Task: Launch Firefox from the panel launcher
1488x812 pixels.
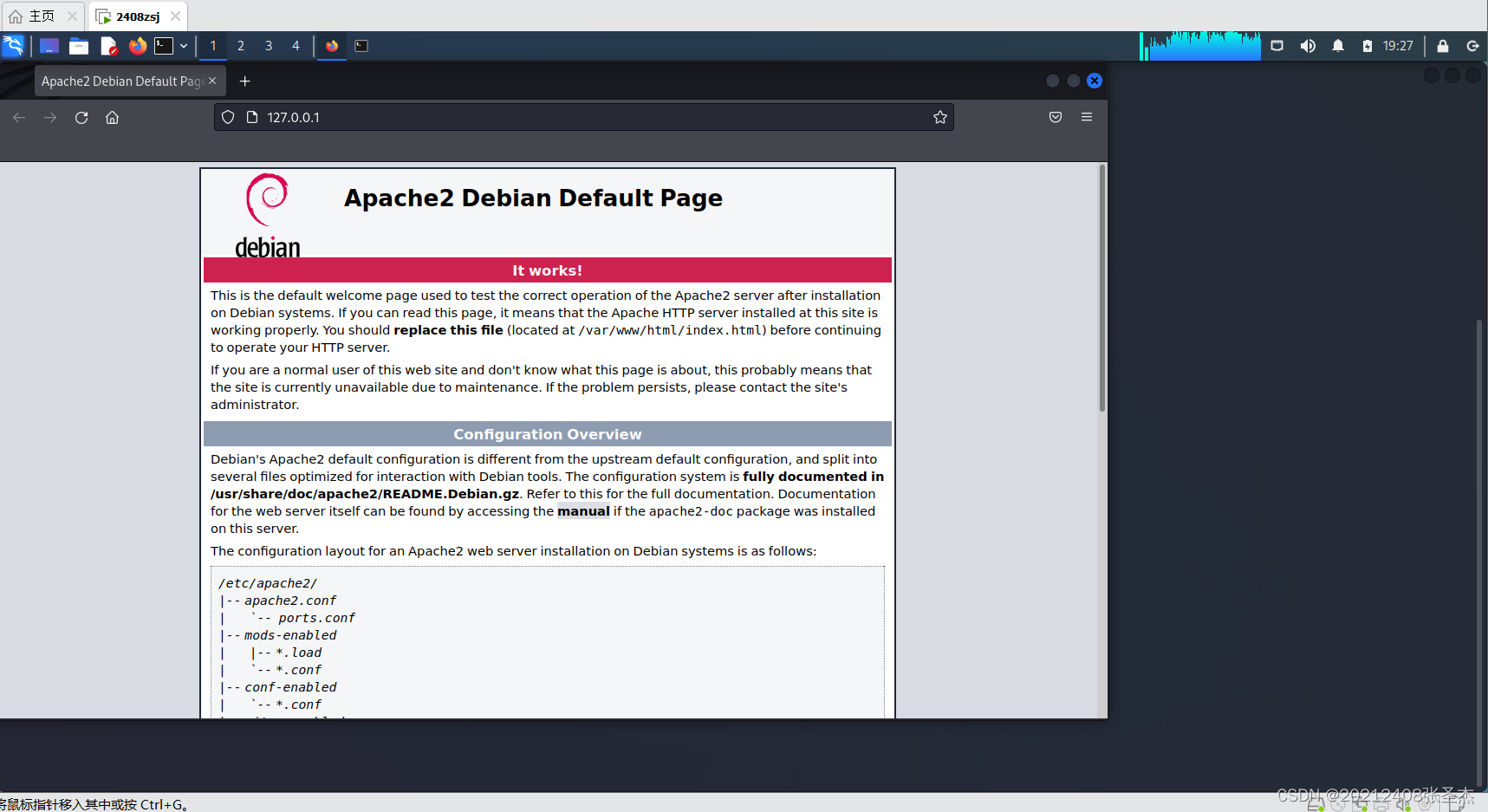Action: (137, 46)
